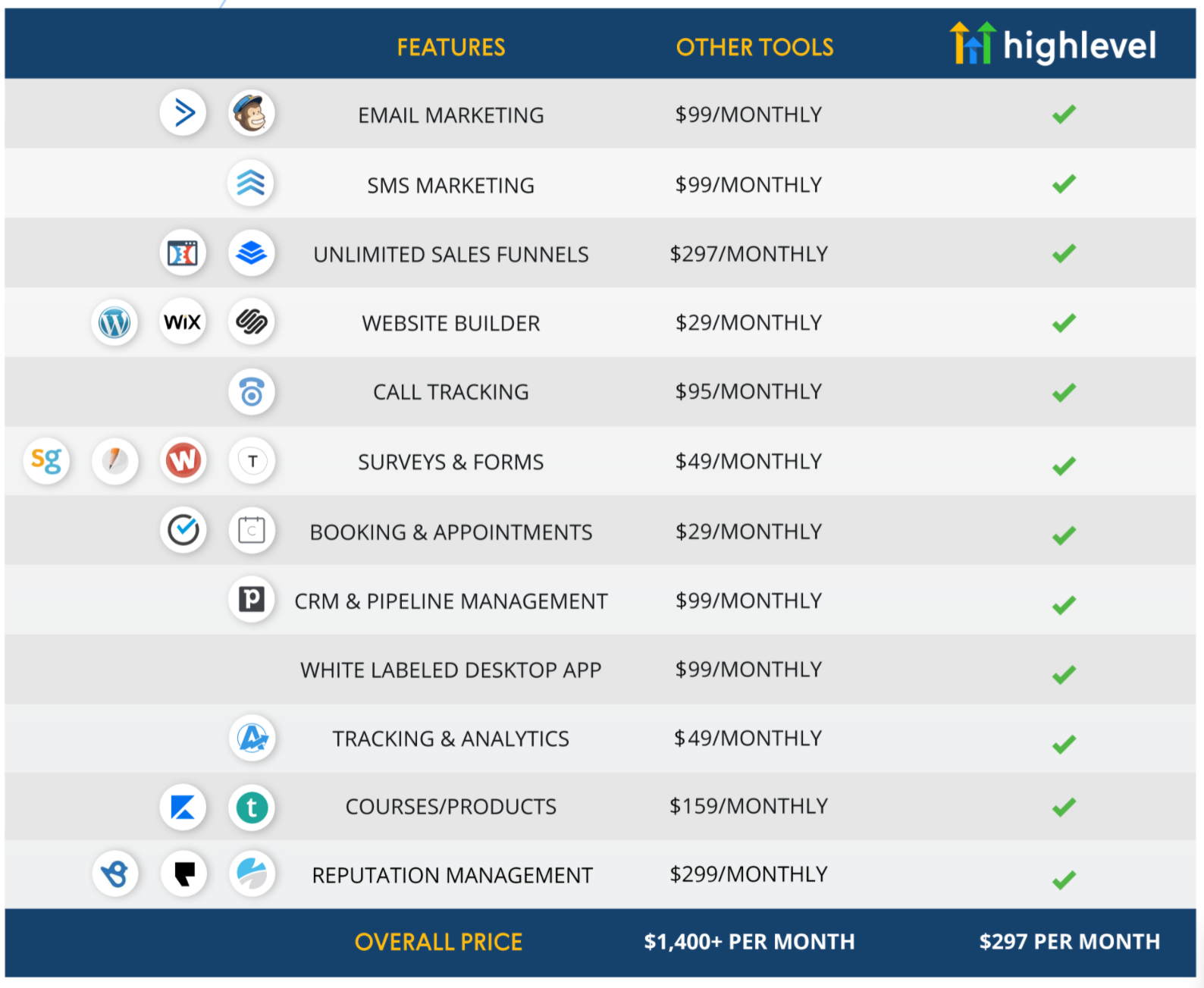Click the UNLIMITED SALES FUNNELS label
This screenshot has width=1204, height=988.
pyautogui.click(x=451, y=255)
